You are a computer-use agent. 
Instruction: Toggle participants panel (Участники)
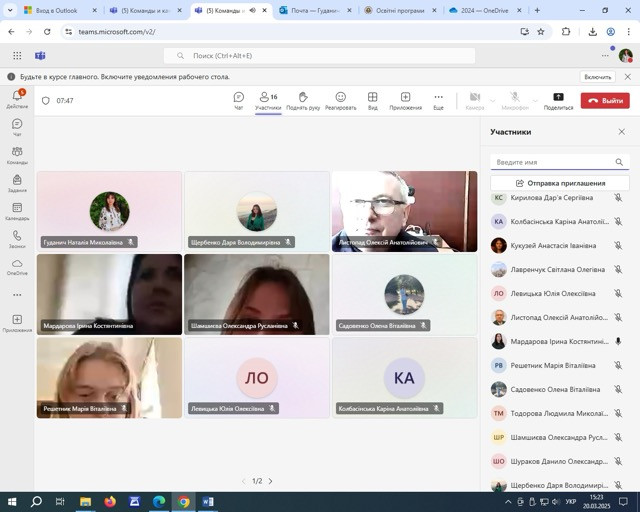268,101
